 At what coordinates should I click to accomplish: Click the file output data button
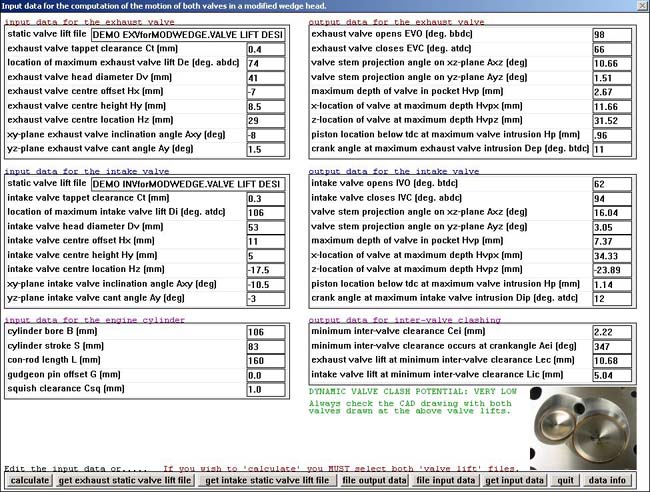(x=374, y=480)
